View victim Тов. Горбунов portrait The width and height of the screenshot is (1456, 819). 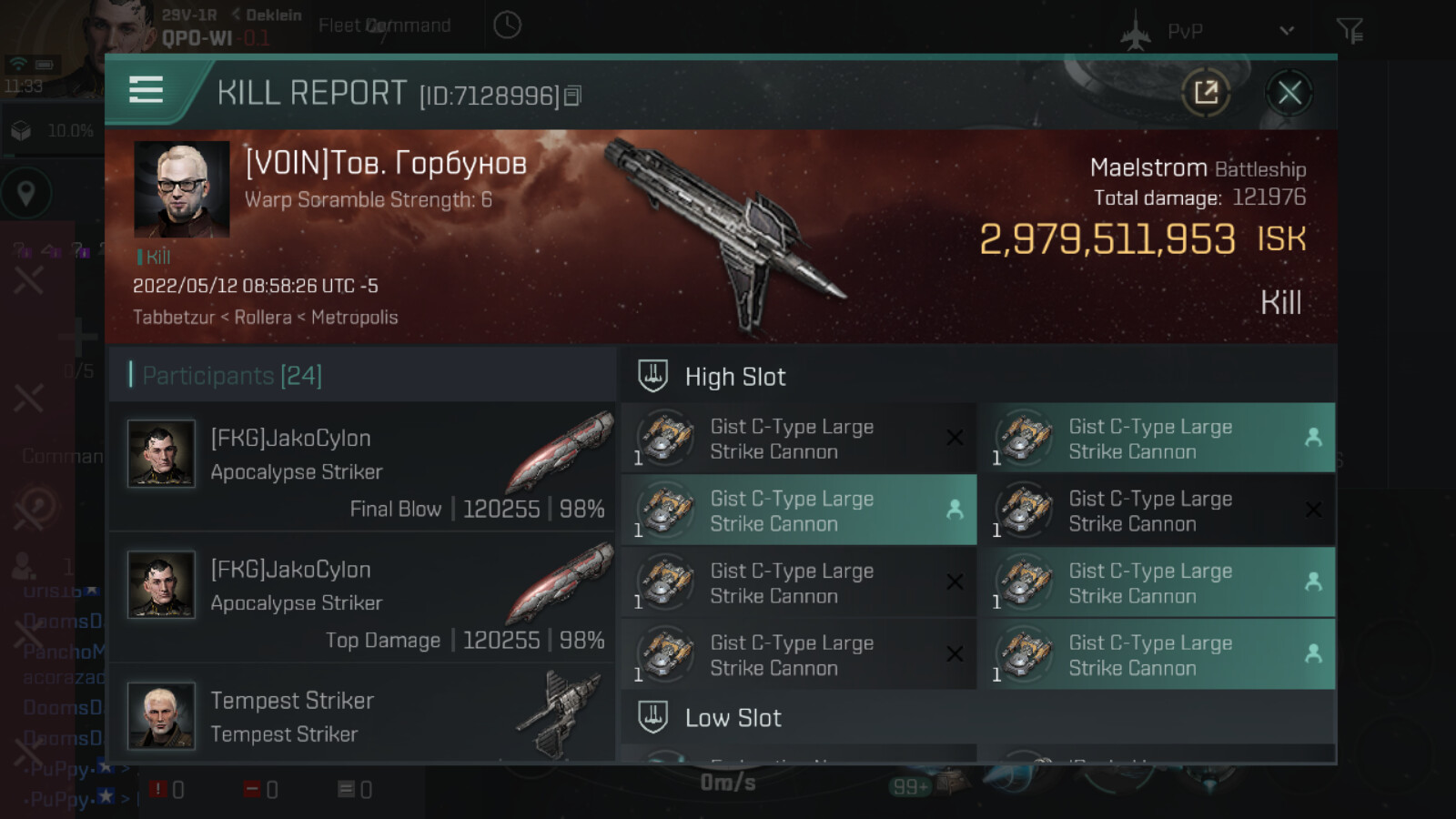182,189
